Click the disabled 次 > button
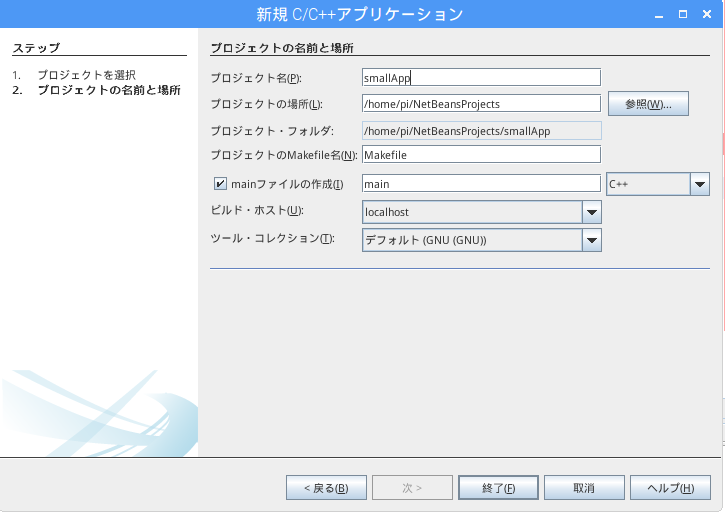Viewport: 725px width, 512px height. [x=412, y=488]
